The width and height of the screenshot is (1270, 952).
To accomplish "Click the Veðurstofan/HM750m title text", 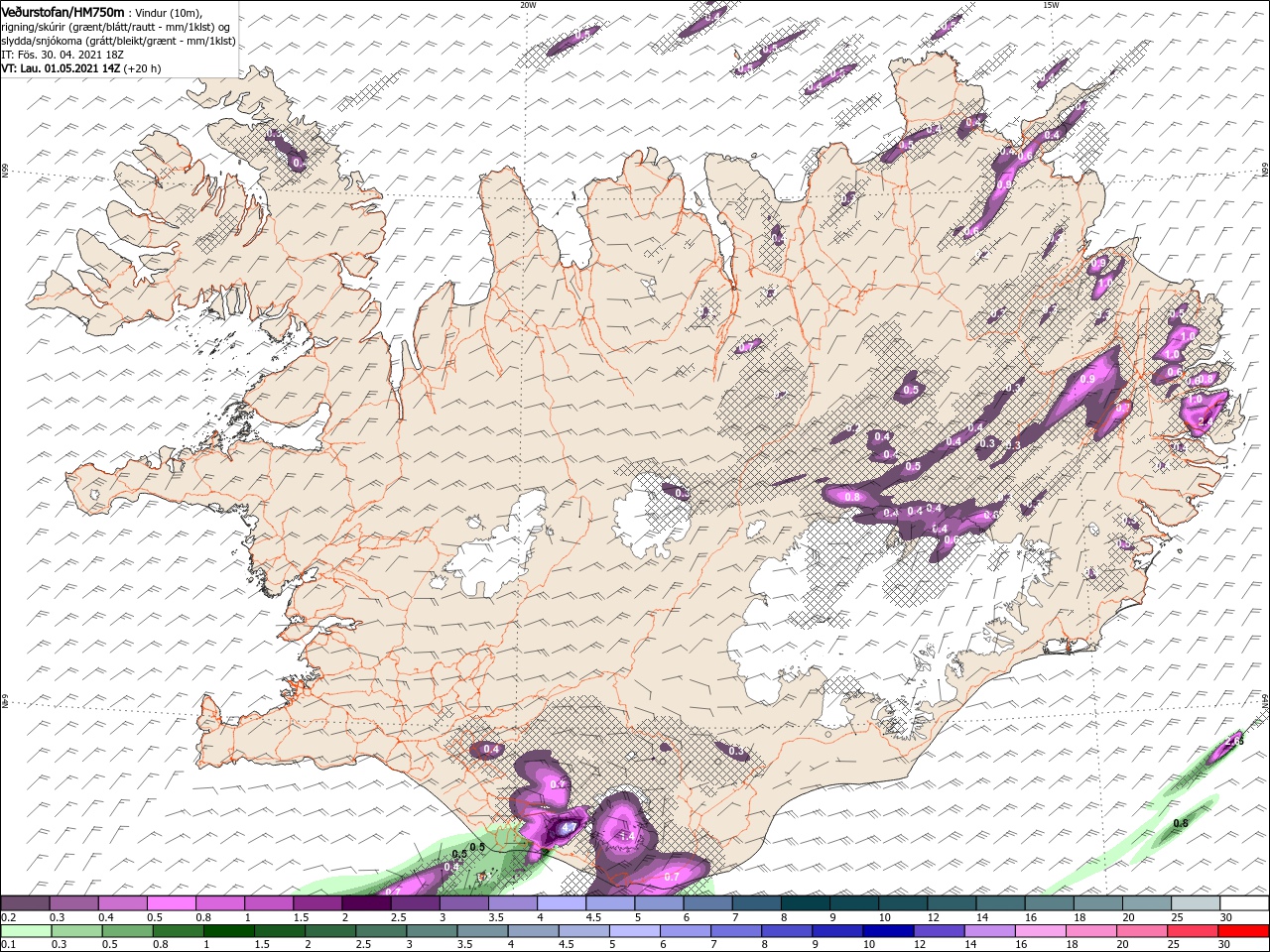I will coord(63,12).
